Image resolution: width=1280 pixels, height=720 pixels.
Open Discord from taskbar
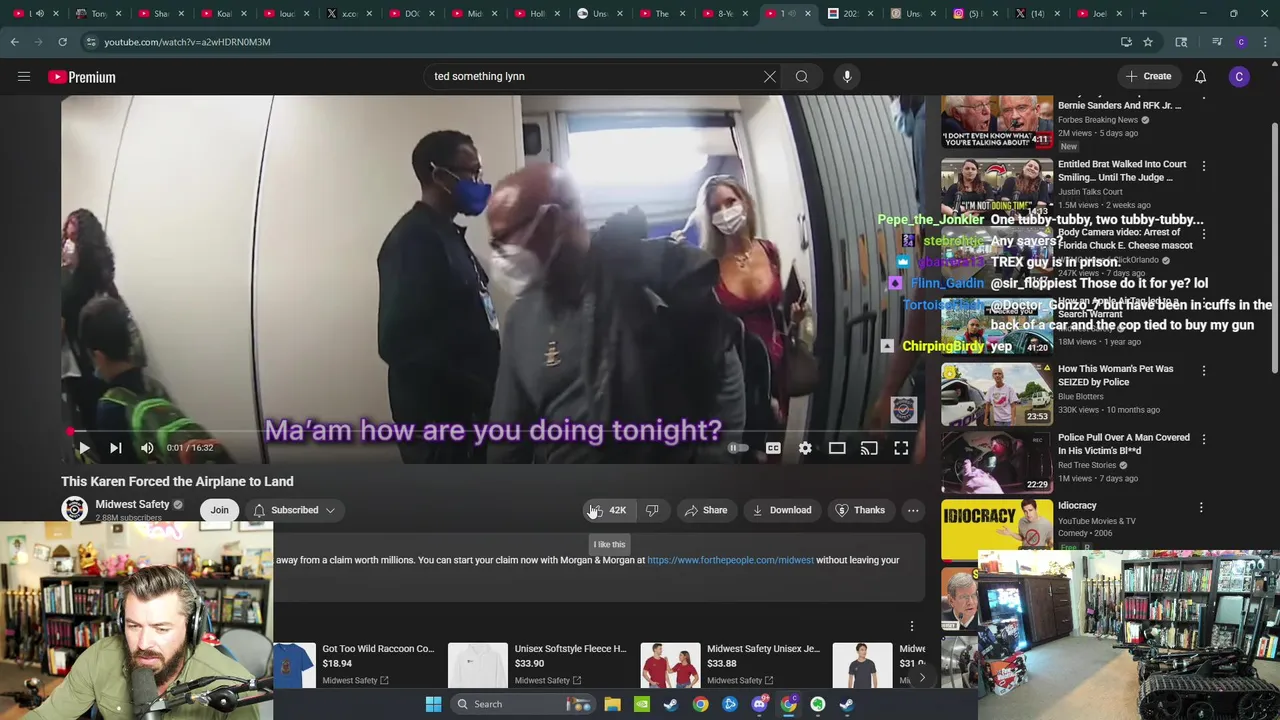(x=759, y=704)
